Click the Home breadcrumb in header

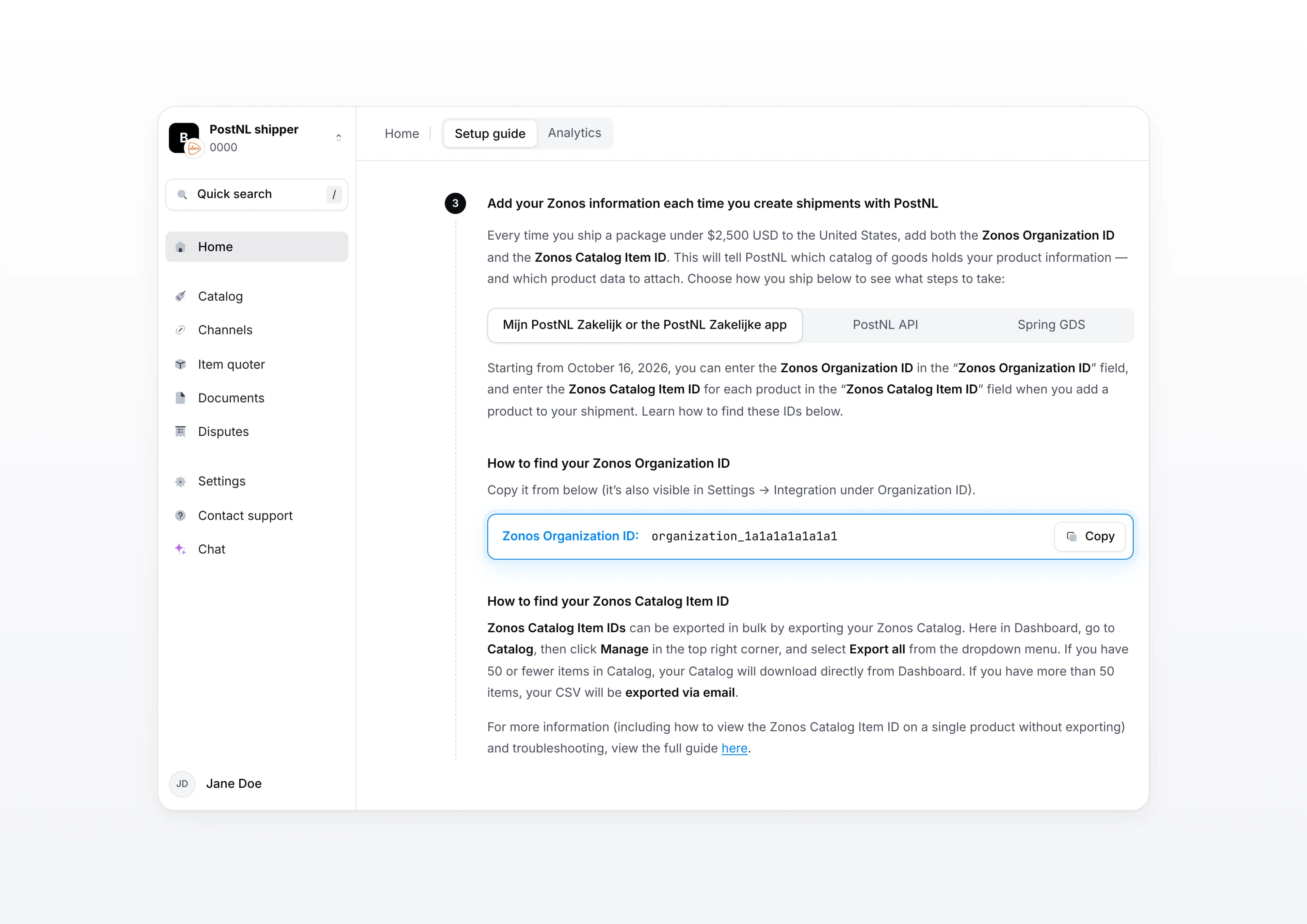(402, 134)
